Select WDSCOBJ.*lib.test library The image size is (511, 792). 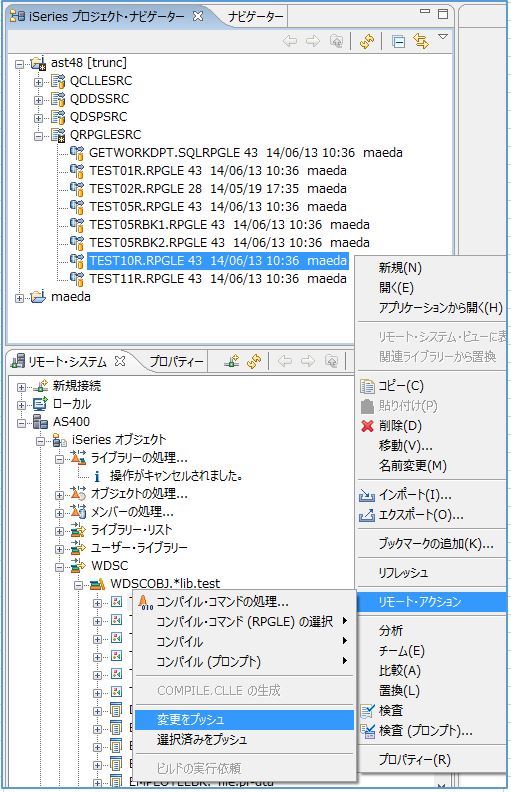[x=165, y=584]
